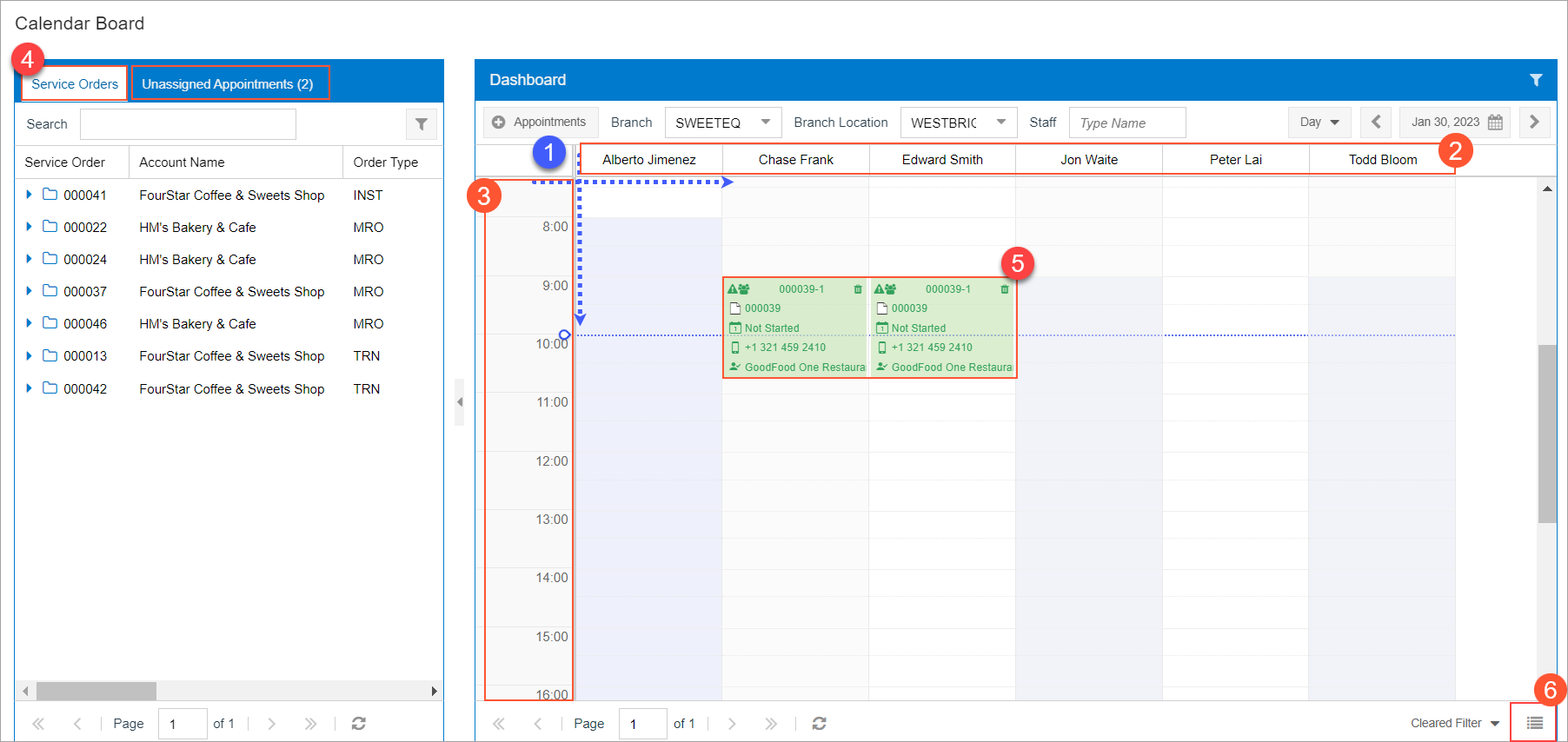This screenshot has width=1568, height=742.
Task: Click the Service Orders search filter icon
Action: (x=421, y=124)
